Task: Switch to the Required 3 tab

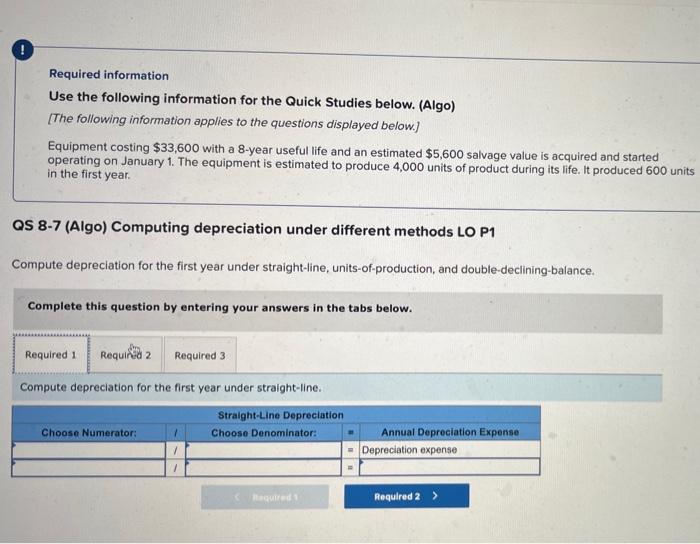Action: (x=200, y=355)
